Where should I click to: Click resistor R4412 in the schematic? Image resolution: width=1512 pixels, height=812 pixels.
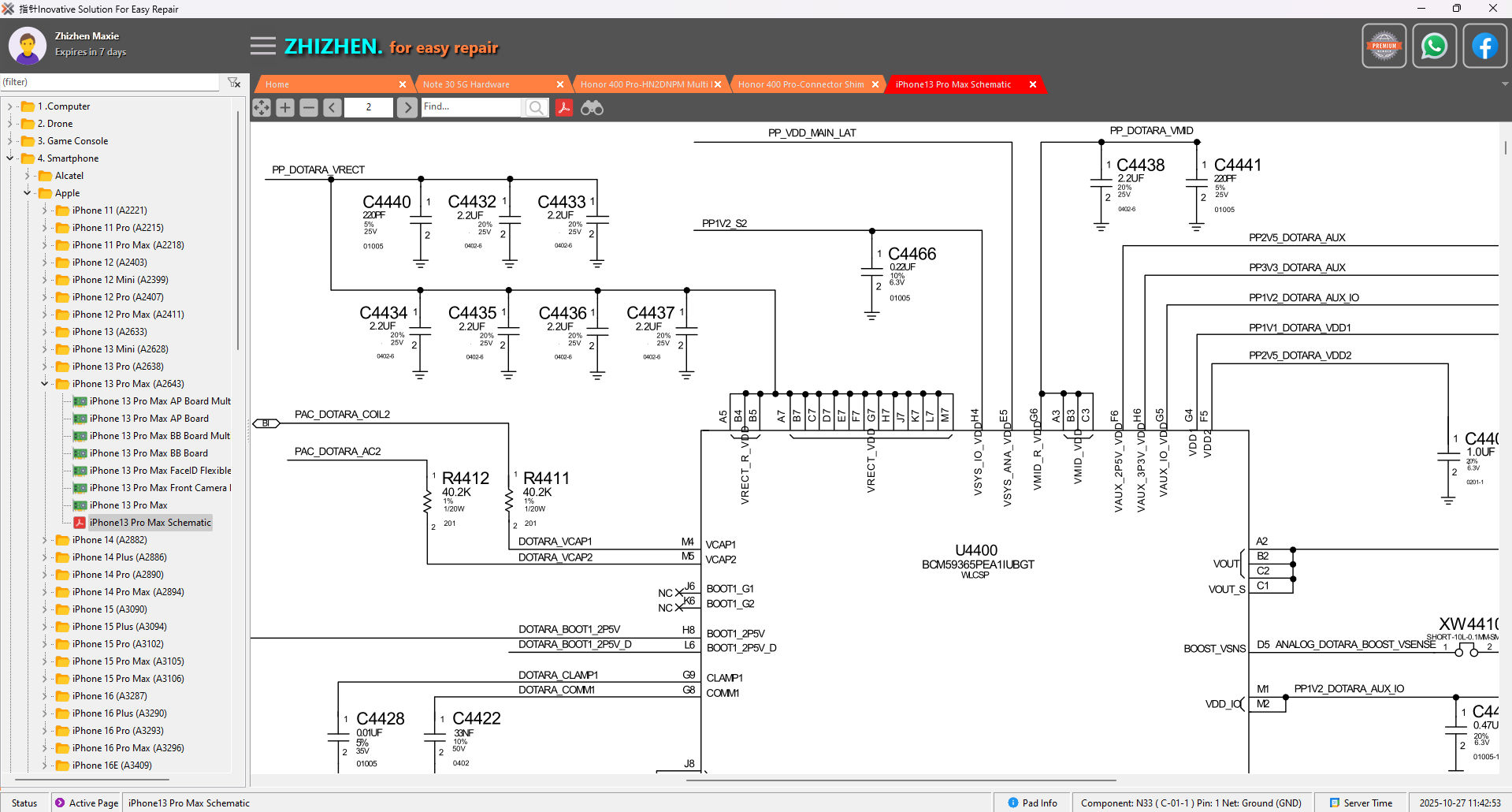click(x=466, y=478)
